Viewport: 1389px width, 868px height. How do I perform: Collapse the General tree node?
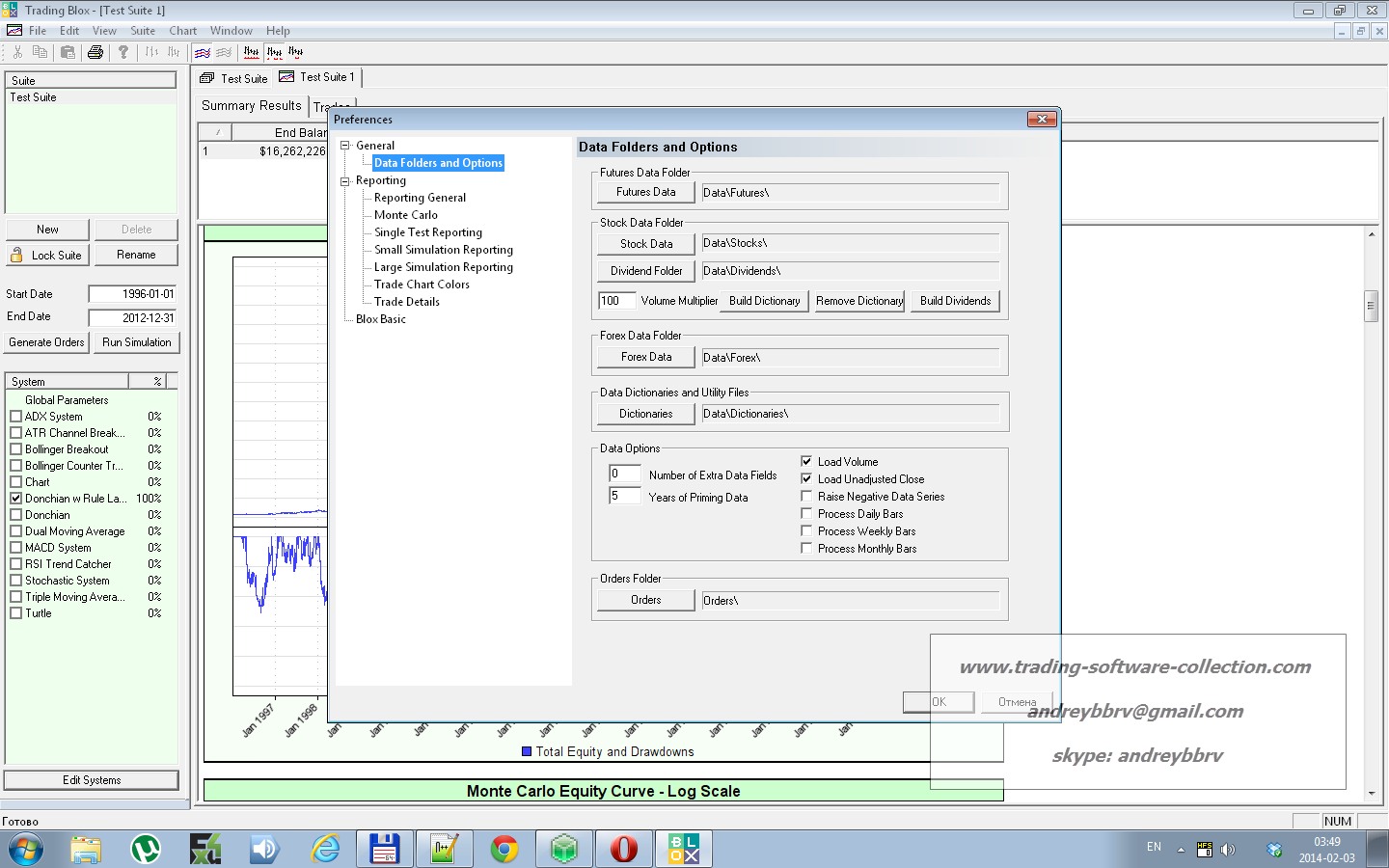coord(345,146)
